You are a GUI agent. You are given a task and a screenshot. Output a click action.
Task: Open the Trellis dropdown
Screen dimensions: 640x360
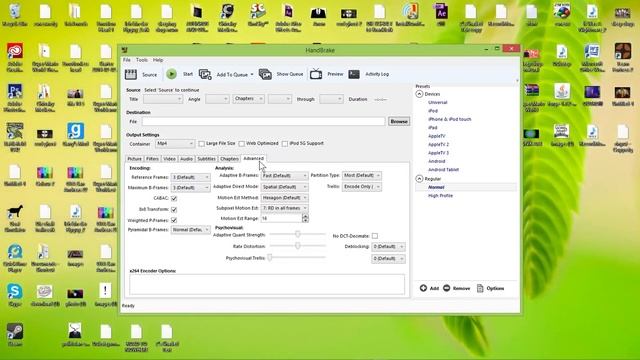coord(362,187)
